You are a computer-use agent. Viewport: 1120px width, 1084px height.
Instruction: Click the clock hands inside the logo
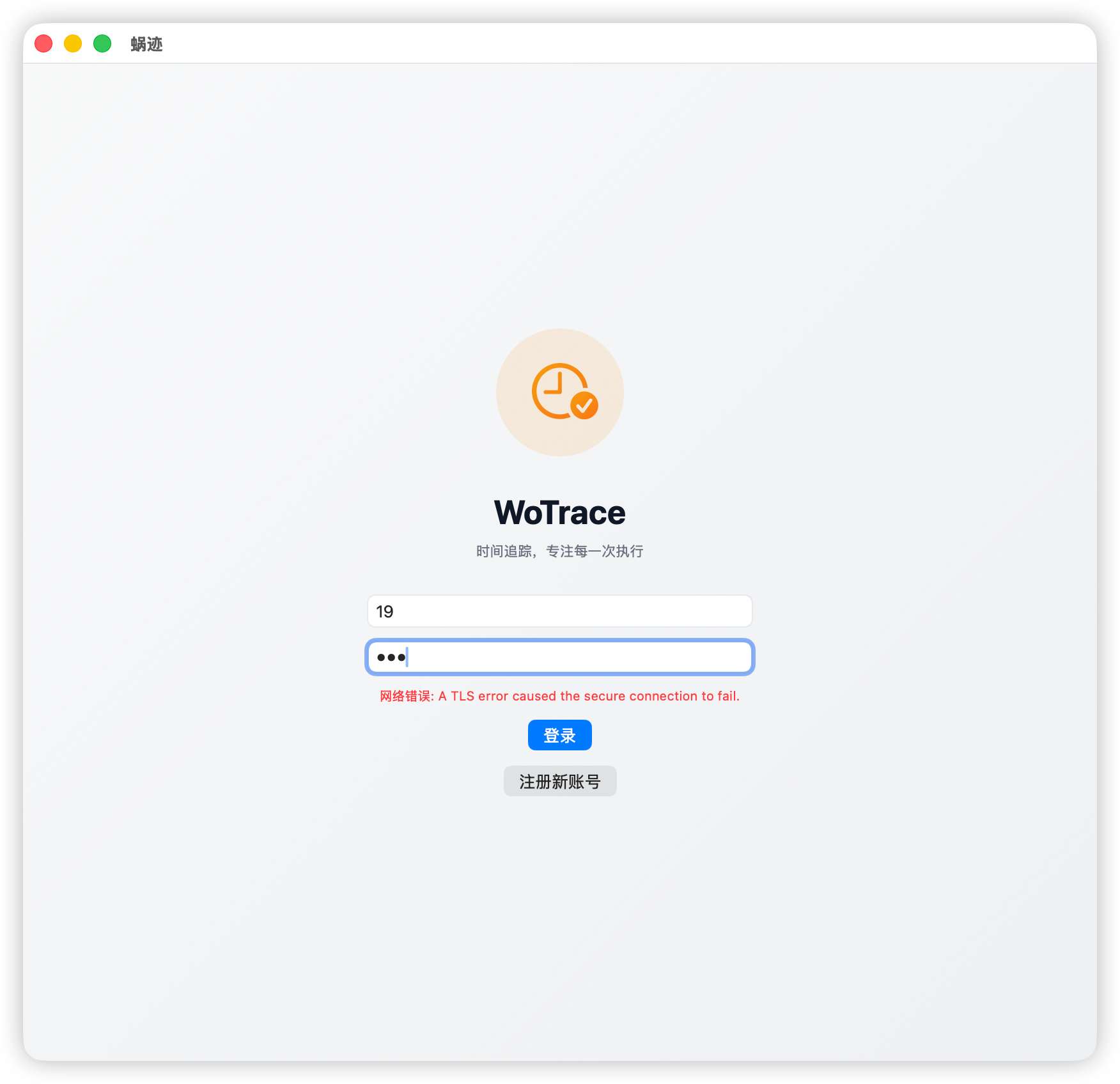coord(555,383)
